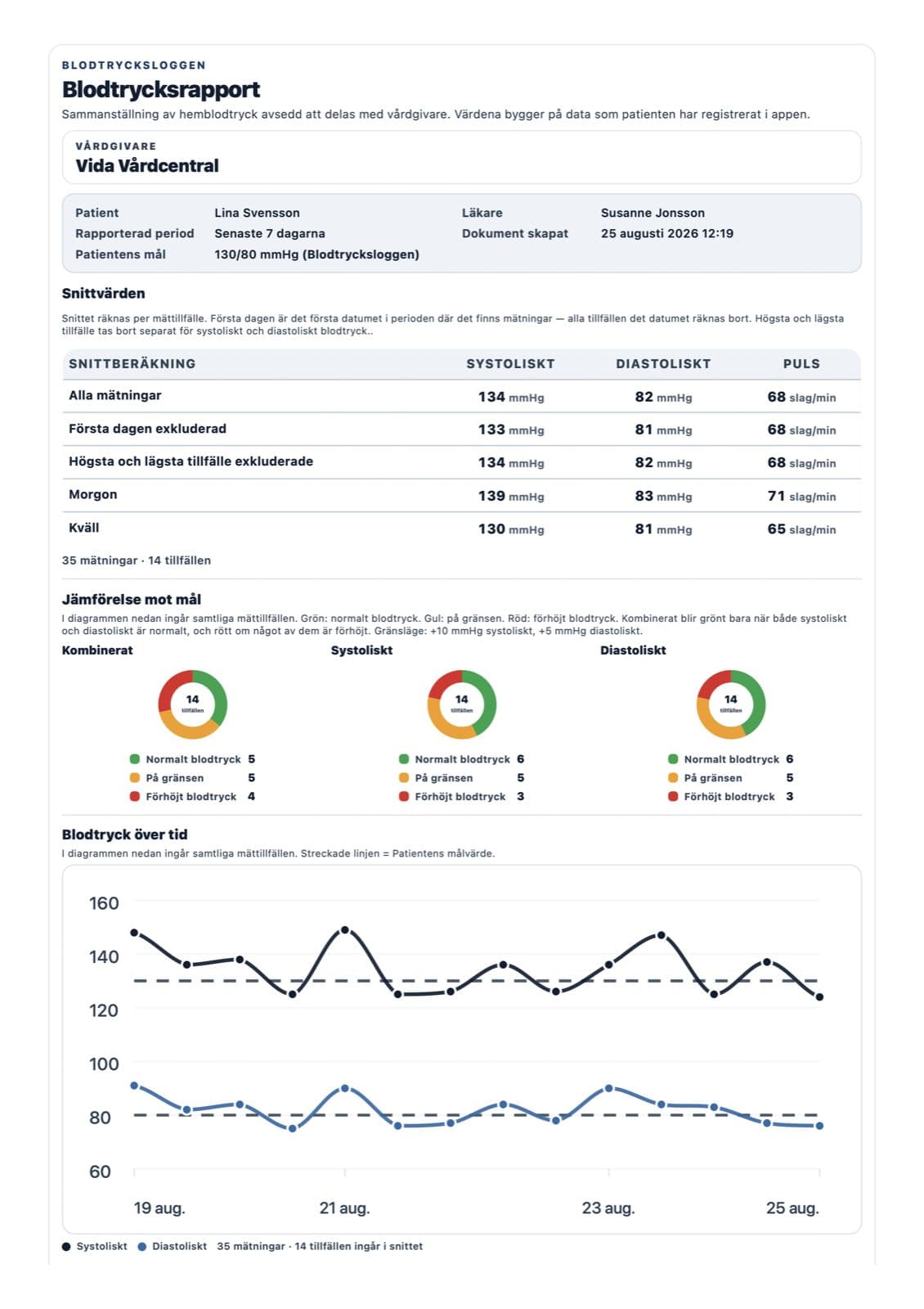Click the Blodtrycksrapport main heading
Screen dimensions: 924x1309
[x=161, y=89]
